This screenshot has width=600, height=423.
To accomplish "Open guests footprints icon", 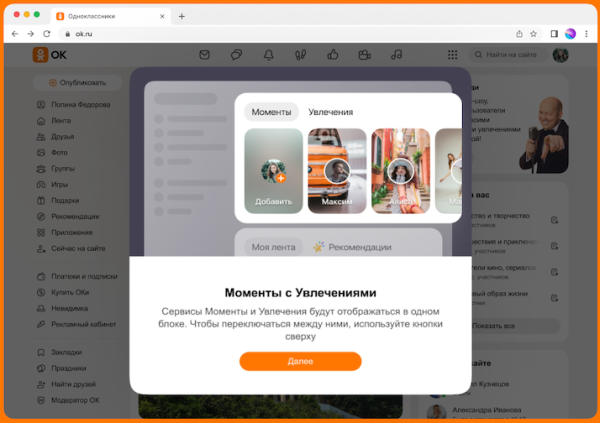I will [x=300, y=55].
